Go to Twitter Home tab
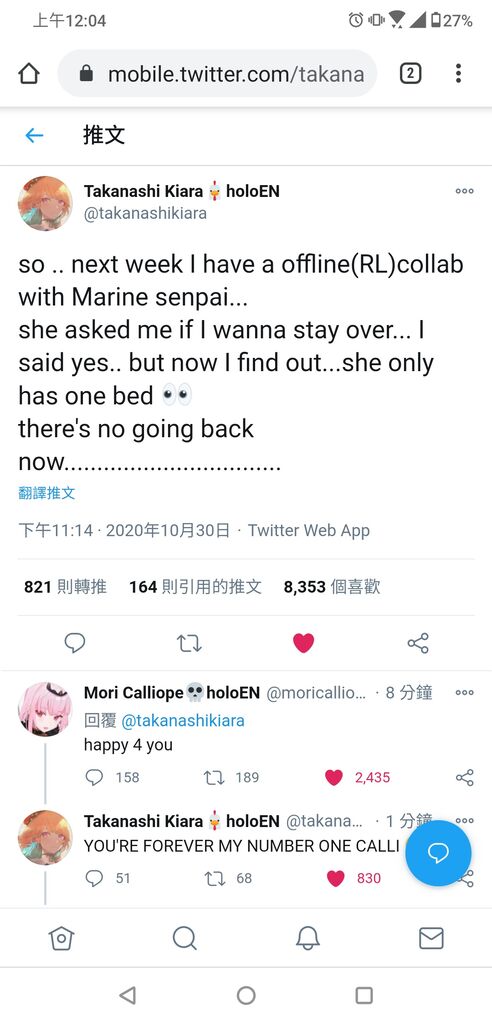Image resolution: width=492 pixels, height=1024 pixels. [x=61, y=938]
